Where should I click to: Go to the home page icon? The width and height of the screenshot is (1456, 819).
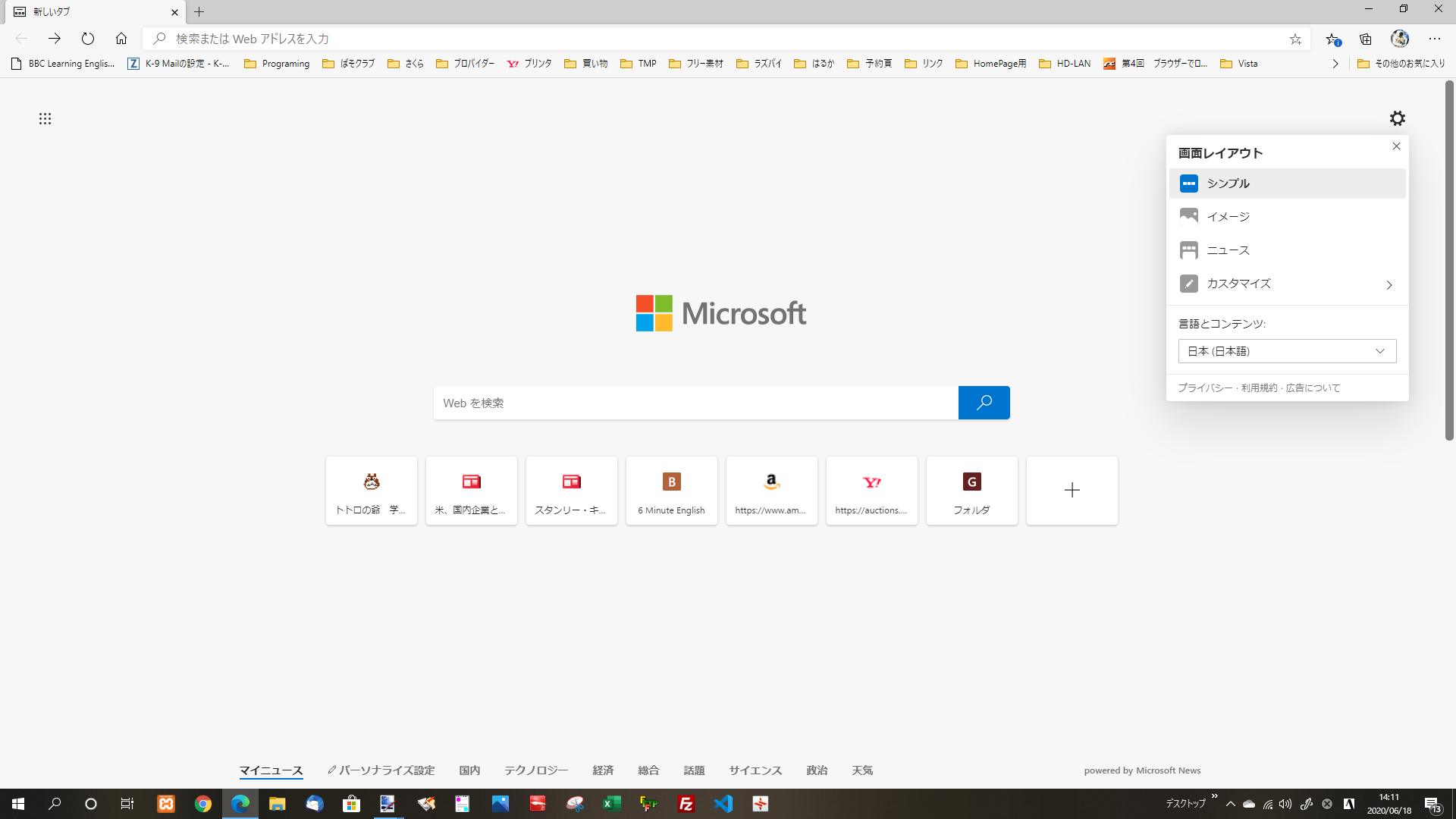click(121, 39)
